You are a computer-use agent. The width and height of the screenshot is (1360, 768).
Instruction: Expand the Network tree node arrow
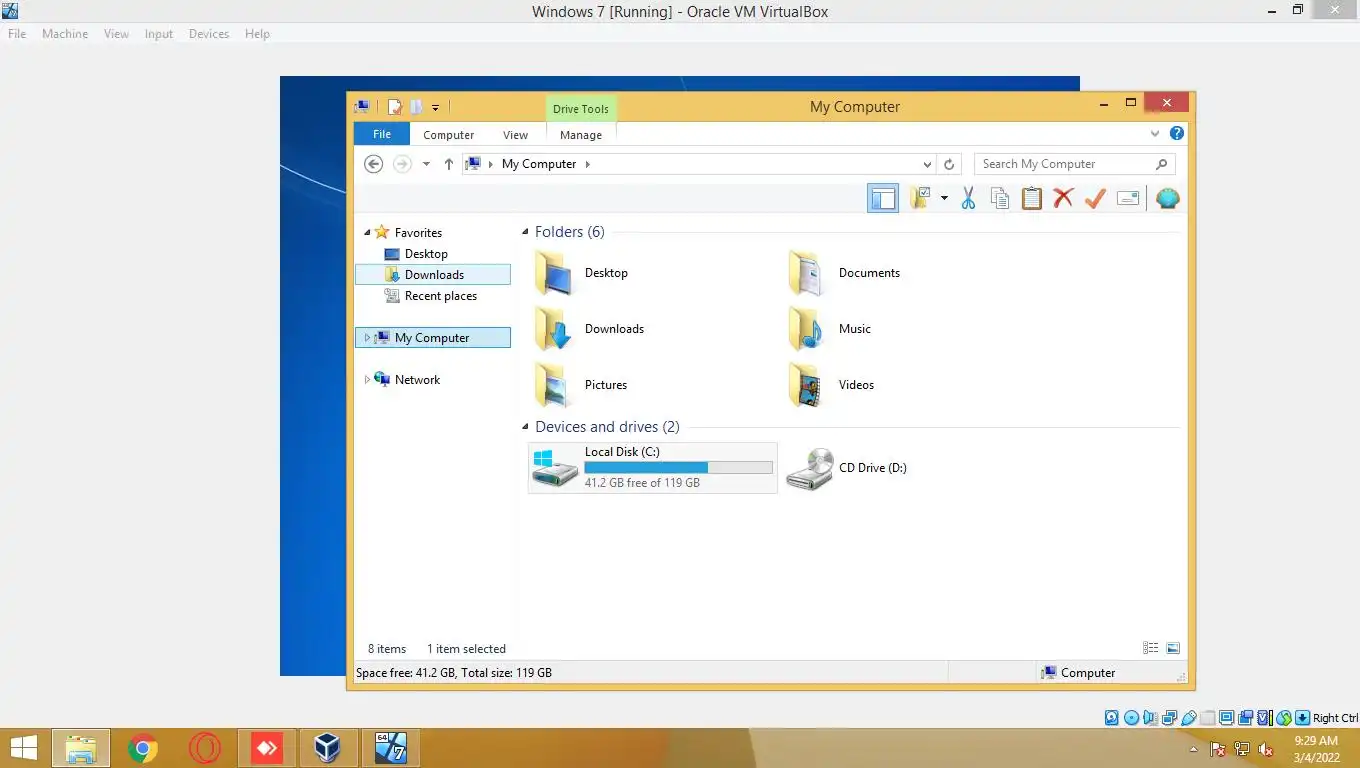pyautogui.click(x=367, y=380)
